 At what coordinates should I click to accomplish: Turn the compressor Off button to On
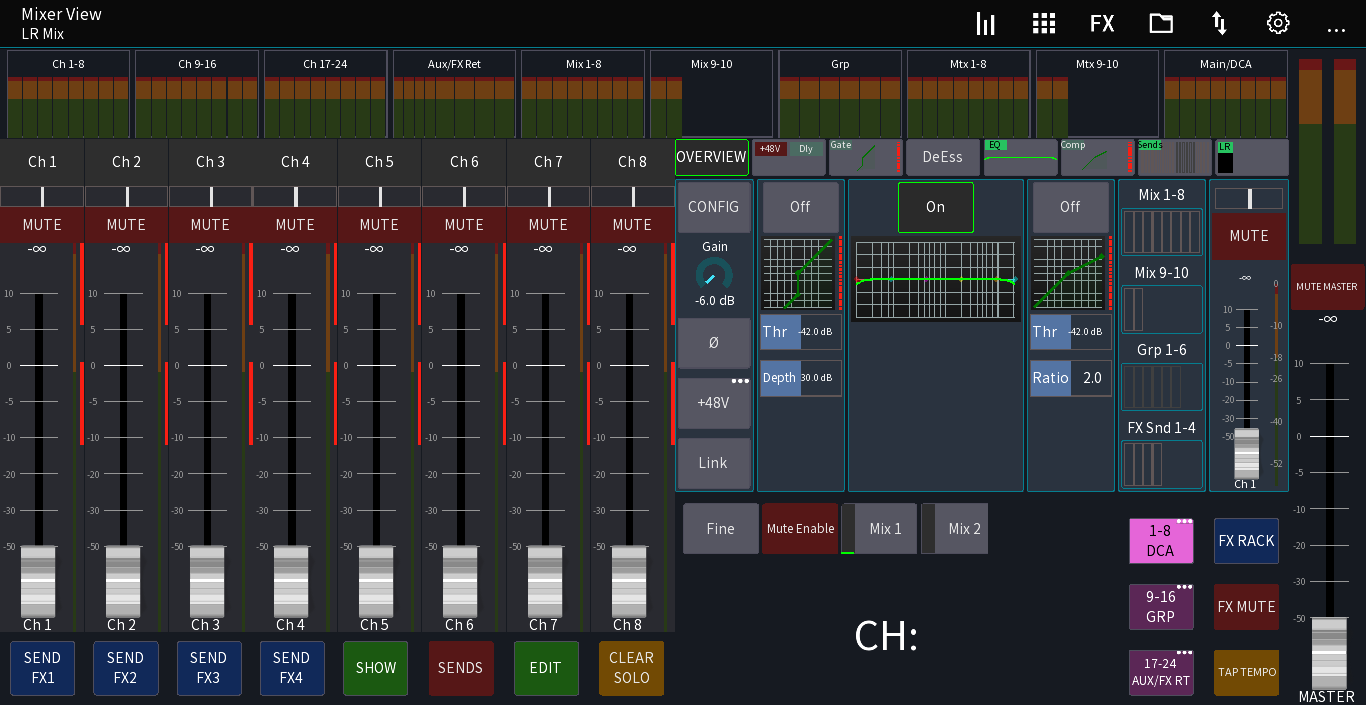(x=1070, y=207)
